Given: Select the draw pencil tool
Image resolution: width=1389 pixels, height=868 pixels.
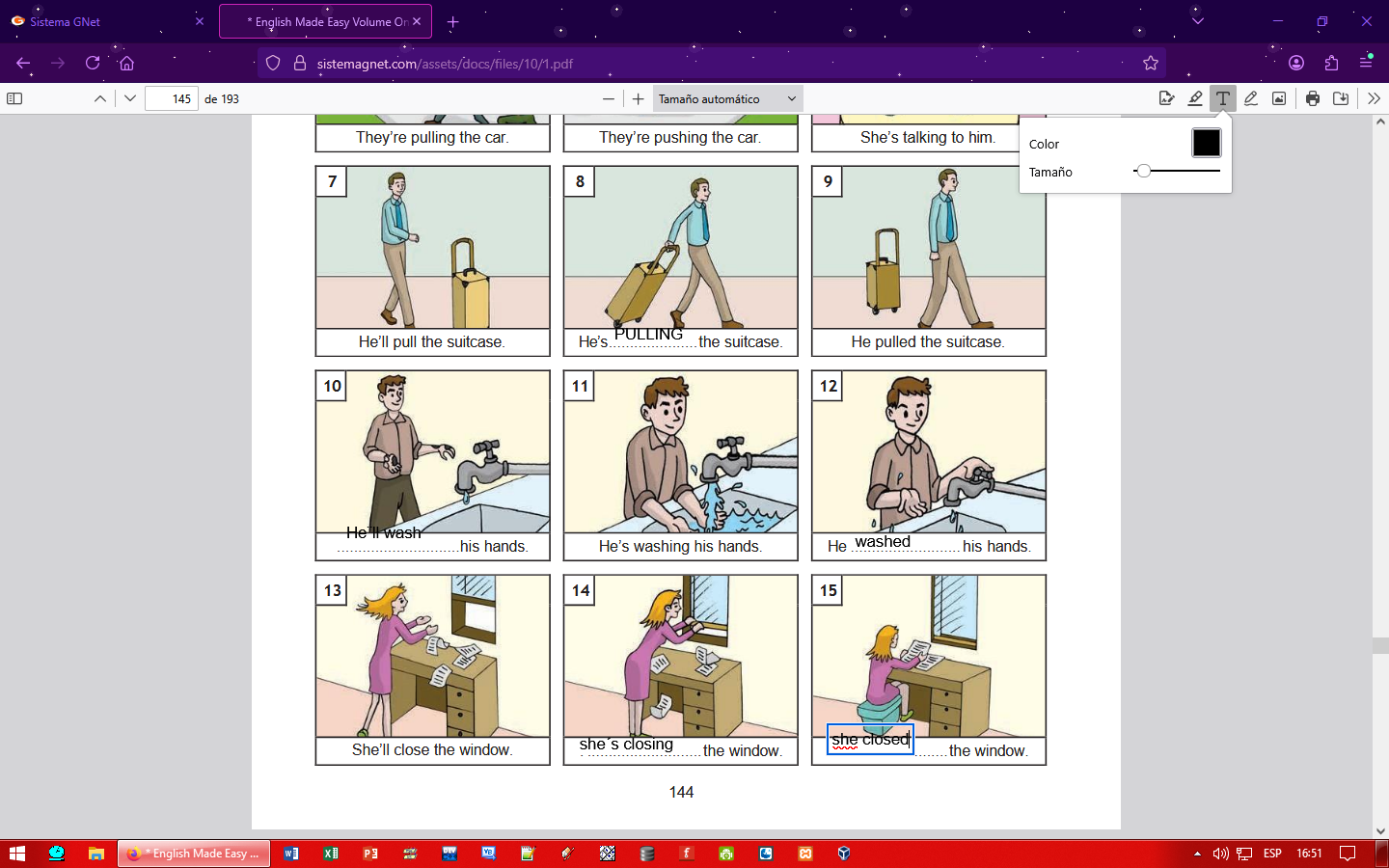Looking at the screenshot, I should pos(1251,98).
